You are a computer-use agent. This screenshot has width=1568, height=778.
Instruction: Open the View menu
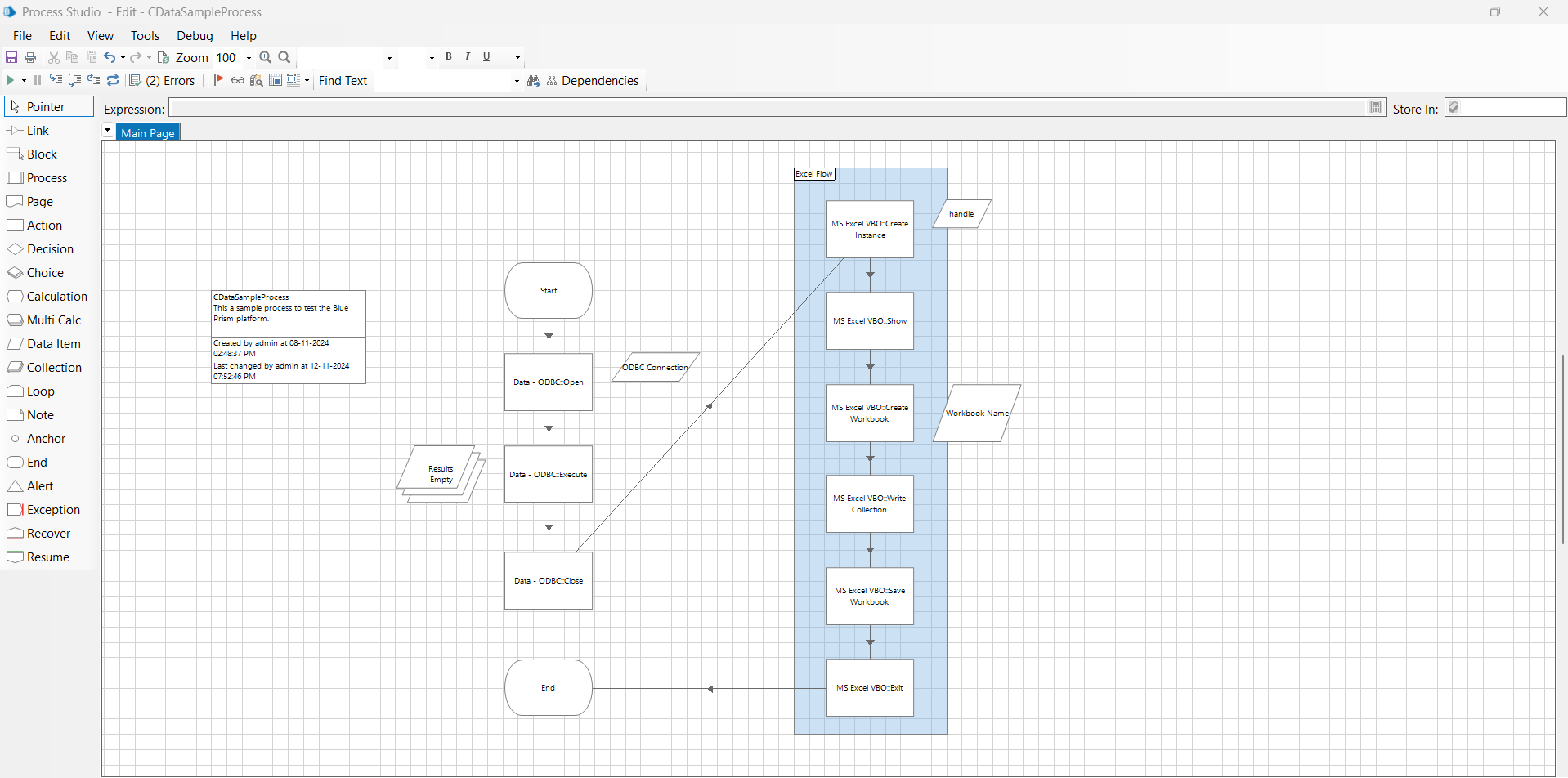tap(101, 36)
